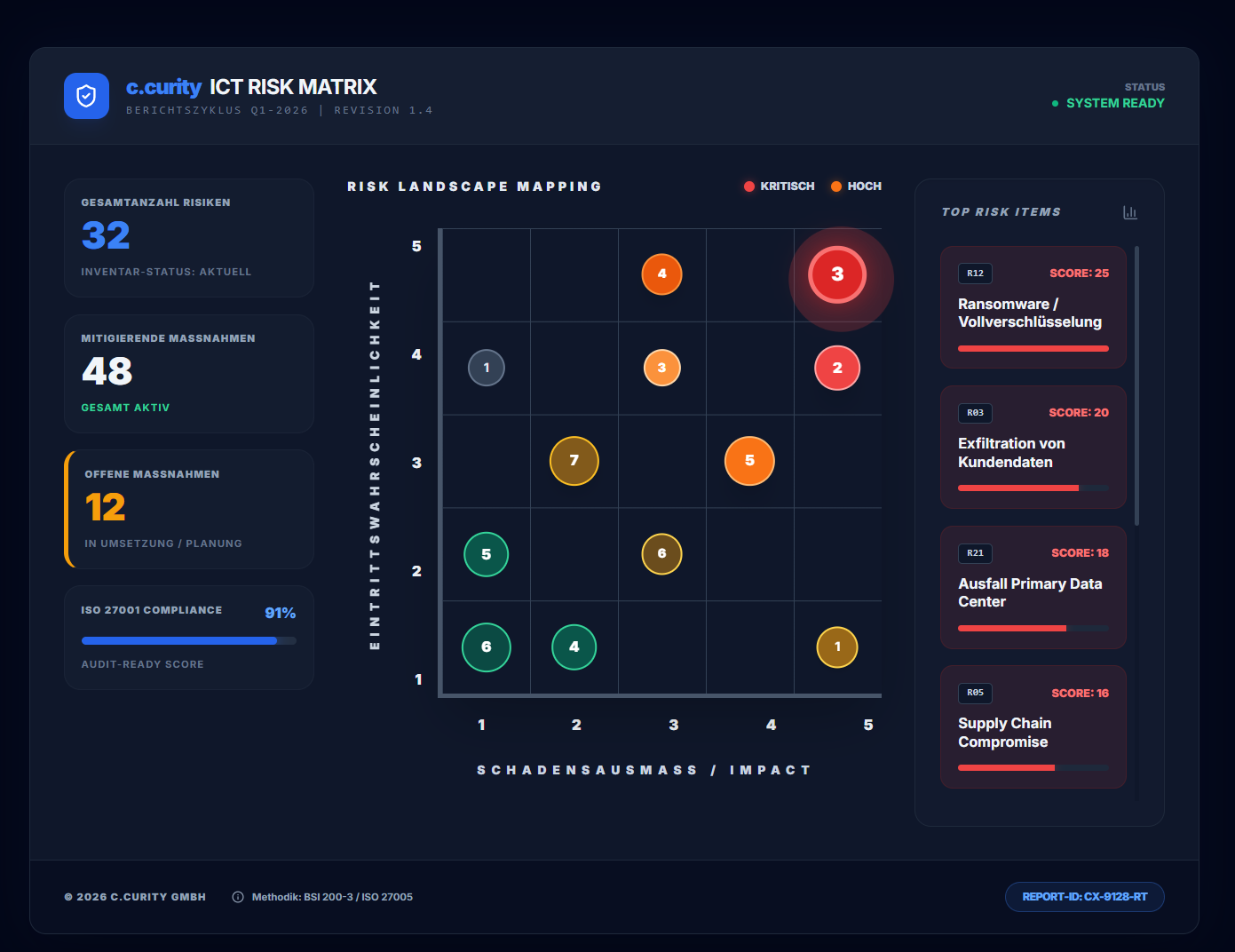Viewport: 1235px width, 952px height.
Task: Click the blue shield logo icon
Action: 86,96
